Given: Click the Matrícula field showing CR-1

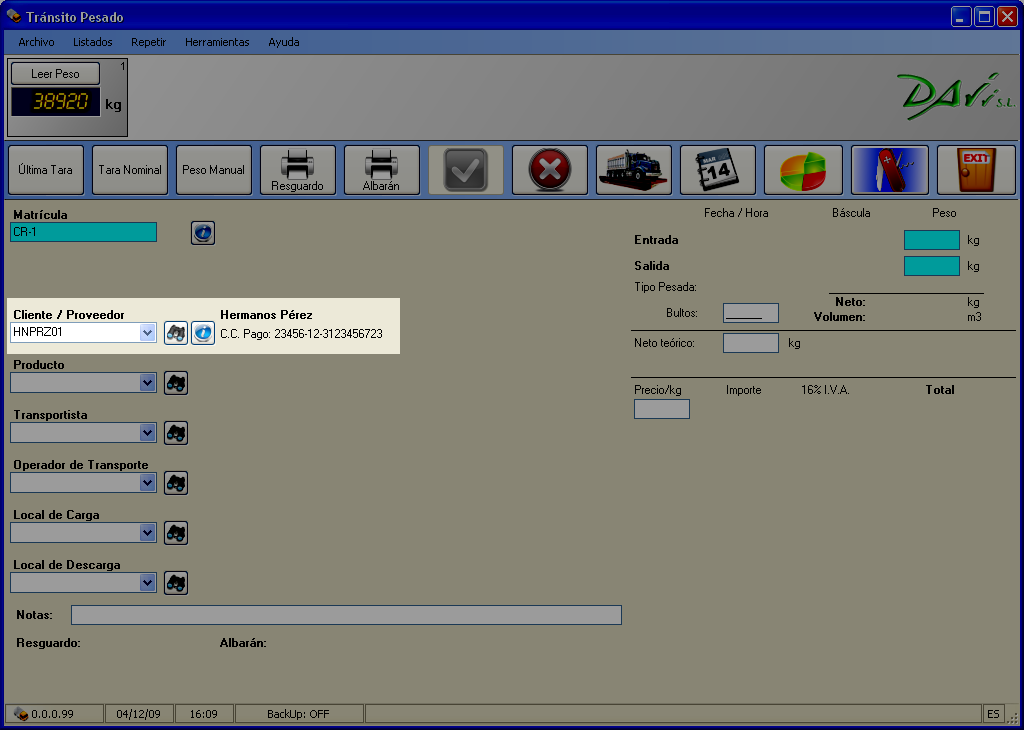Looking at the screenshot, I should tap(84, 232).
